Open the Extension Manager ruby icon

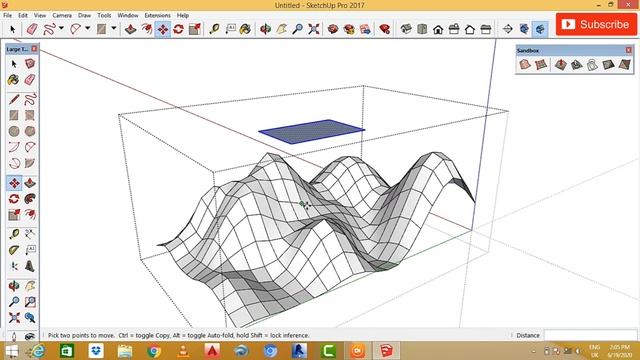[384, 29]
